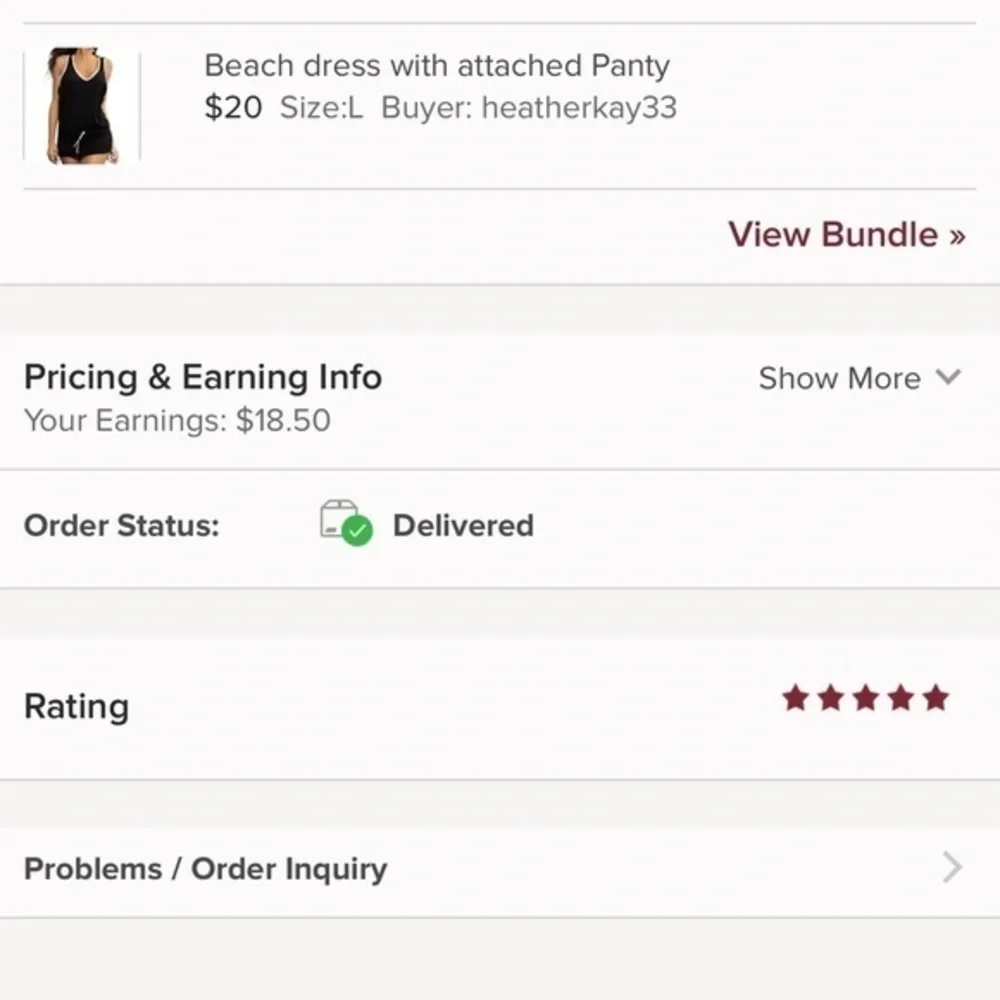Tap the Rating label
Viewport: 1000px width, 1000px height.
pyautogui.click(x=77, y=707)
